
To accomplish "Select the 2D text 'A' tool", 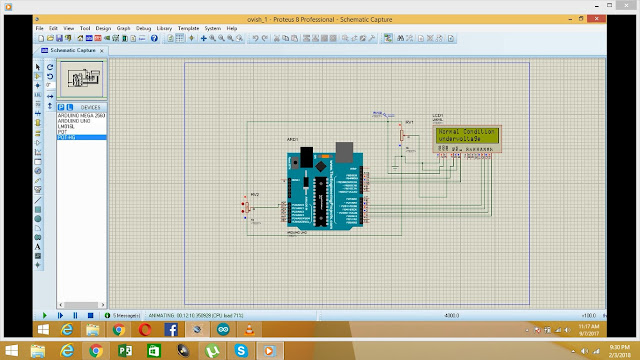I will (x=38, y=247).
